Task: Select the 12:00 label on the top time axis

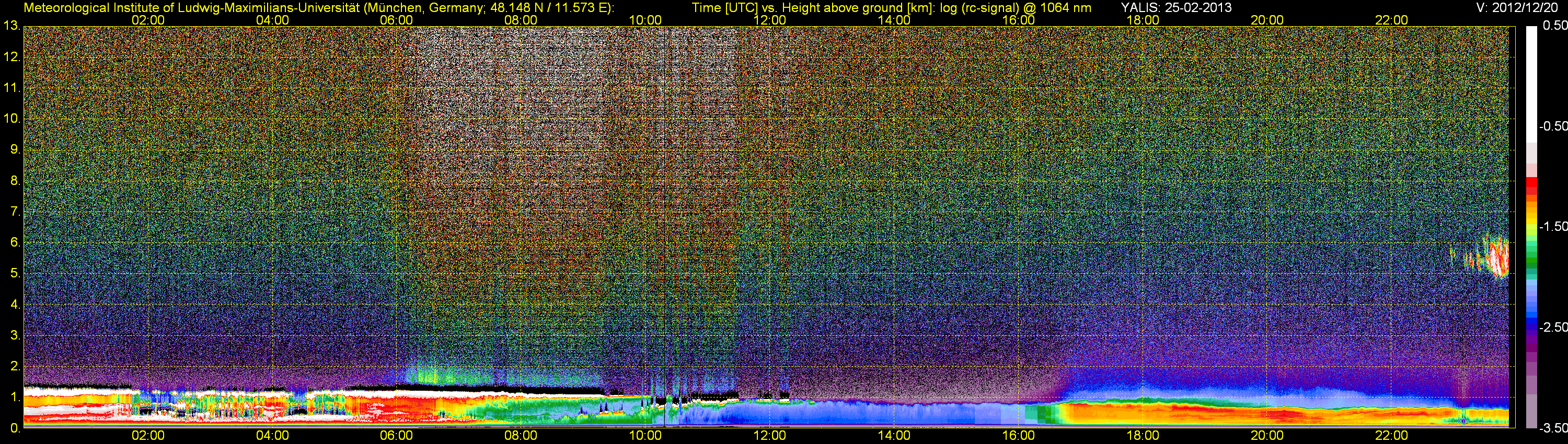Action: point(769,20)
